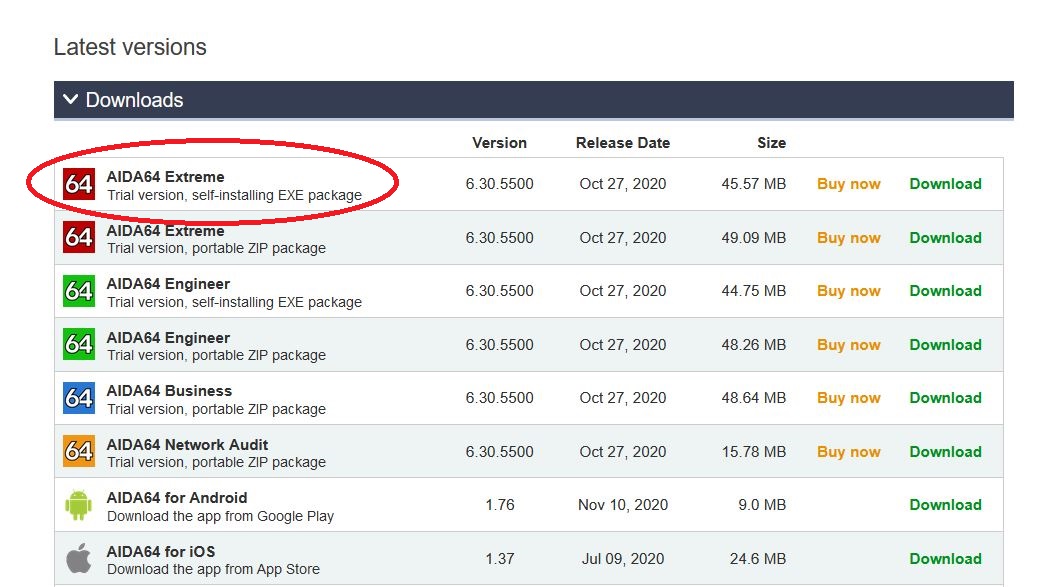Click version 1.37 for iOS
Image resolution: width=1056 pixels, height=587 pixels.
(x=500, y=559)
